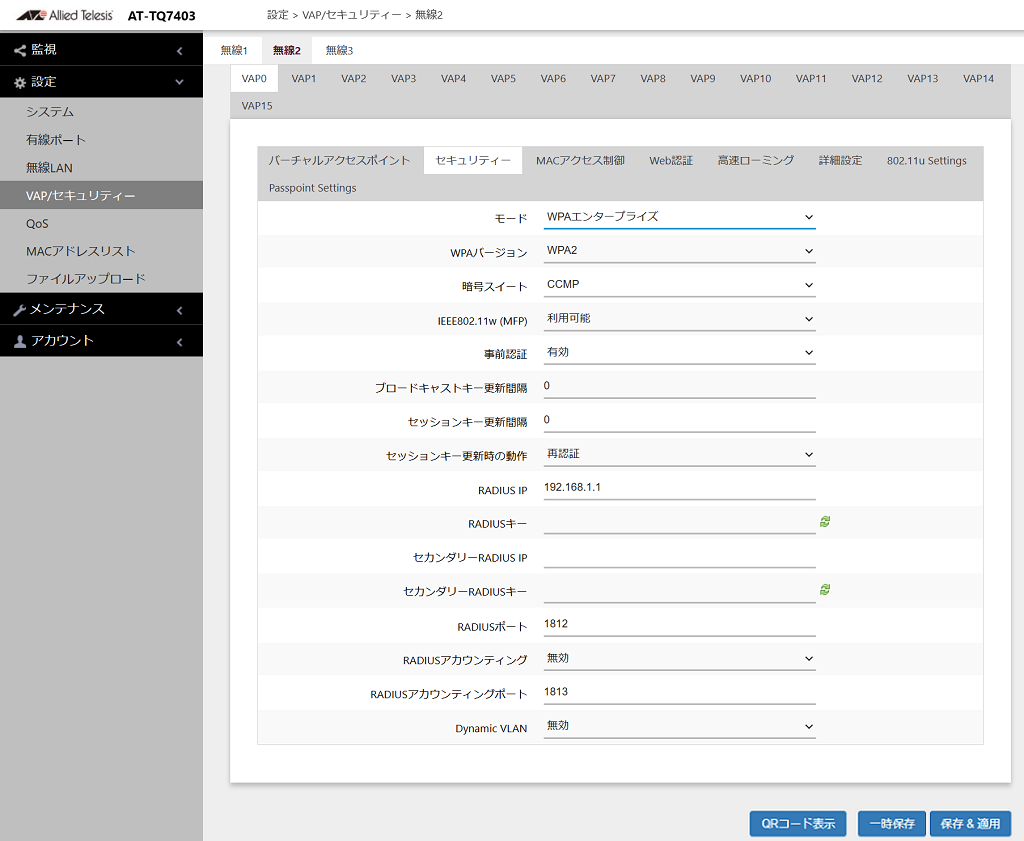Open QoS in the sidebar
The width and height of the screenshot is (1024, 841).
tap(101, 223)
